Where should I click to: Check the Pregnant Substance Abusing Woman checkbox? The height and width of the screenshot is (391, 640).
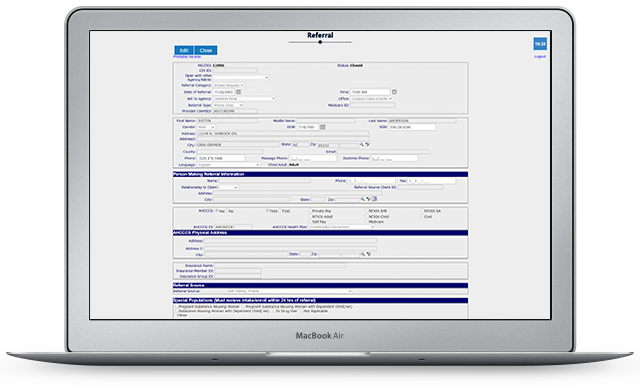[x=176, y=307]
